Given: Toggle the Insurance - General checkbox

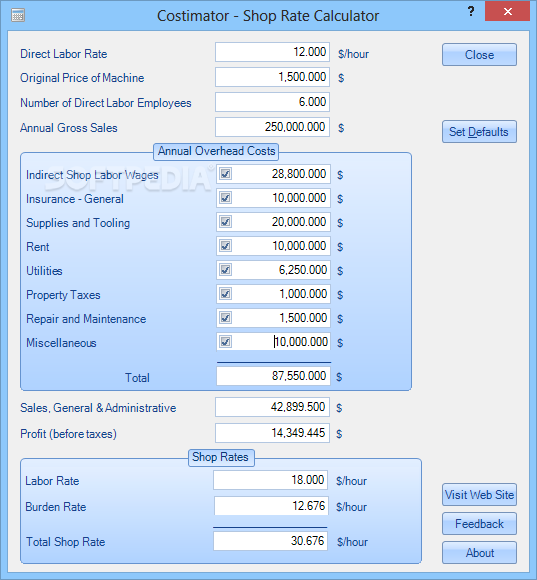Looking at the screenshot, I should coord(225,198).
